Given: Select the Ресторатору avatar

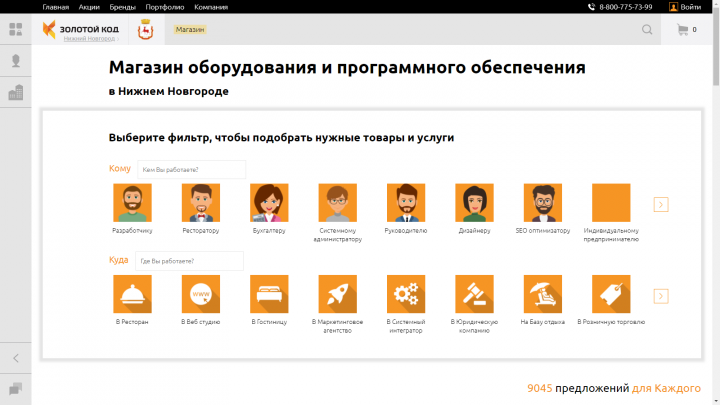Looking at the screenshot, I should point(201,202).
